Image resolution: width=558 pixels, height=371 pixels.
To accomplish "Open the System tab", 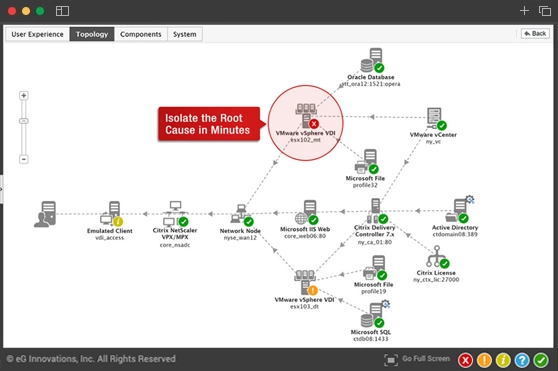I will pyautogui.click(x=185, y=34).
